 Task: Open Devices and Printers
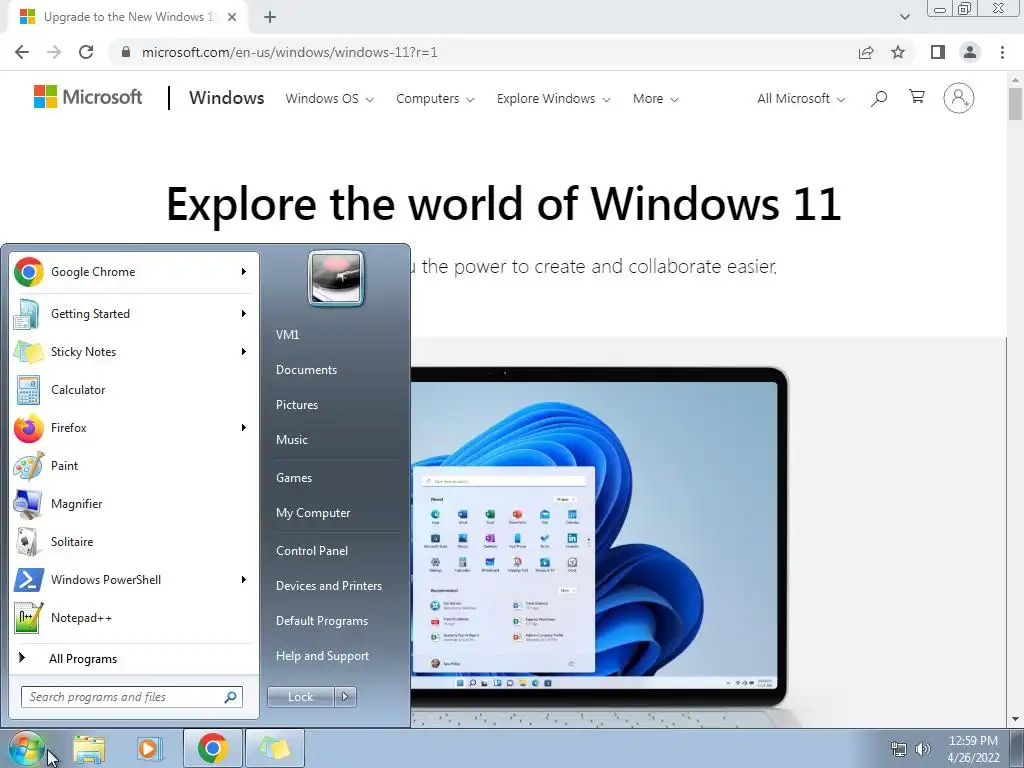pos(328,586)
